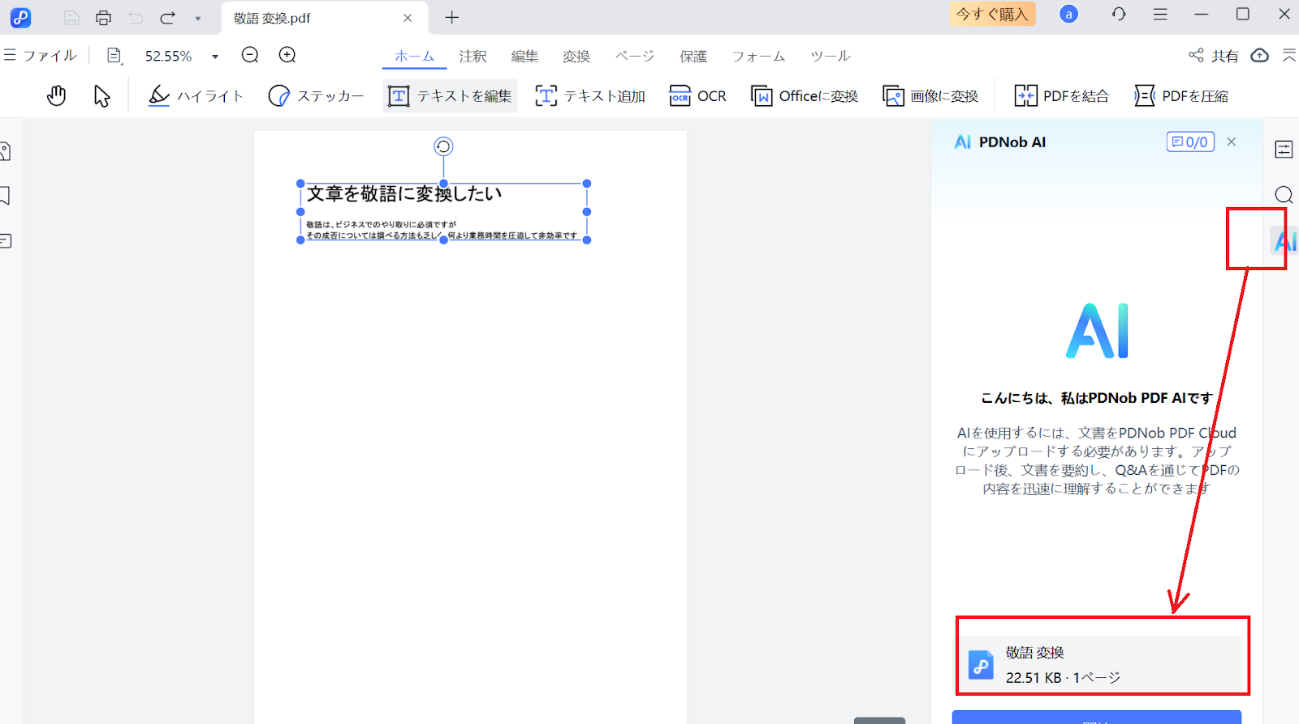Switch to the 変換 ribbon tab

coord(576,56)
